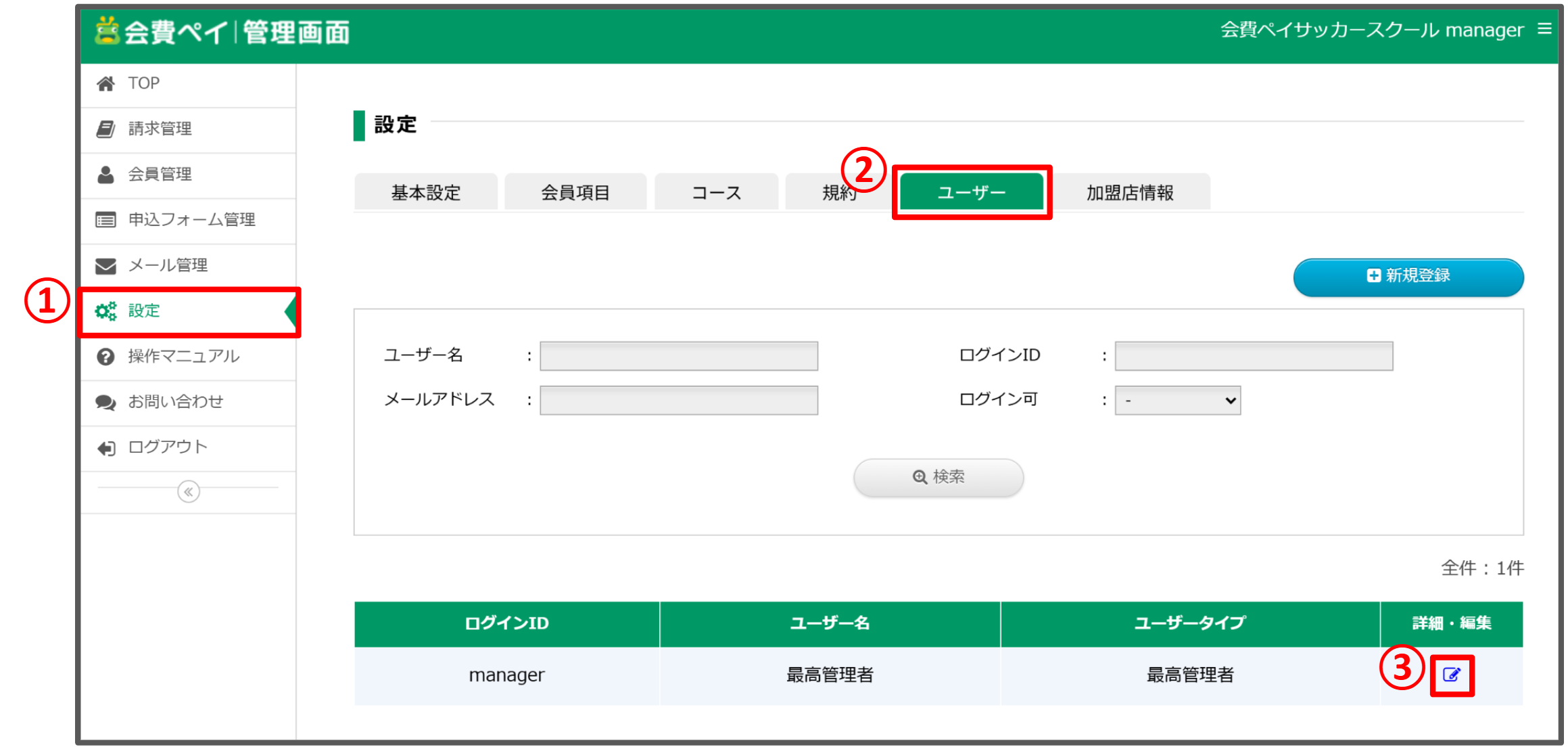The width and height of the screenshot is (1568, 749).
Task: Switch to the 加盟店情報 tab
Action: point(1129,193)
